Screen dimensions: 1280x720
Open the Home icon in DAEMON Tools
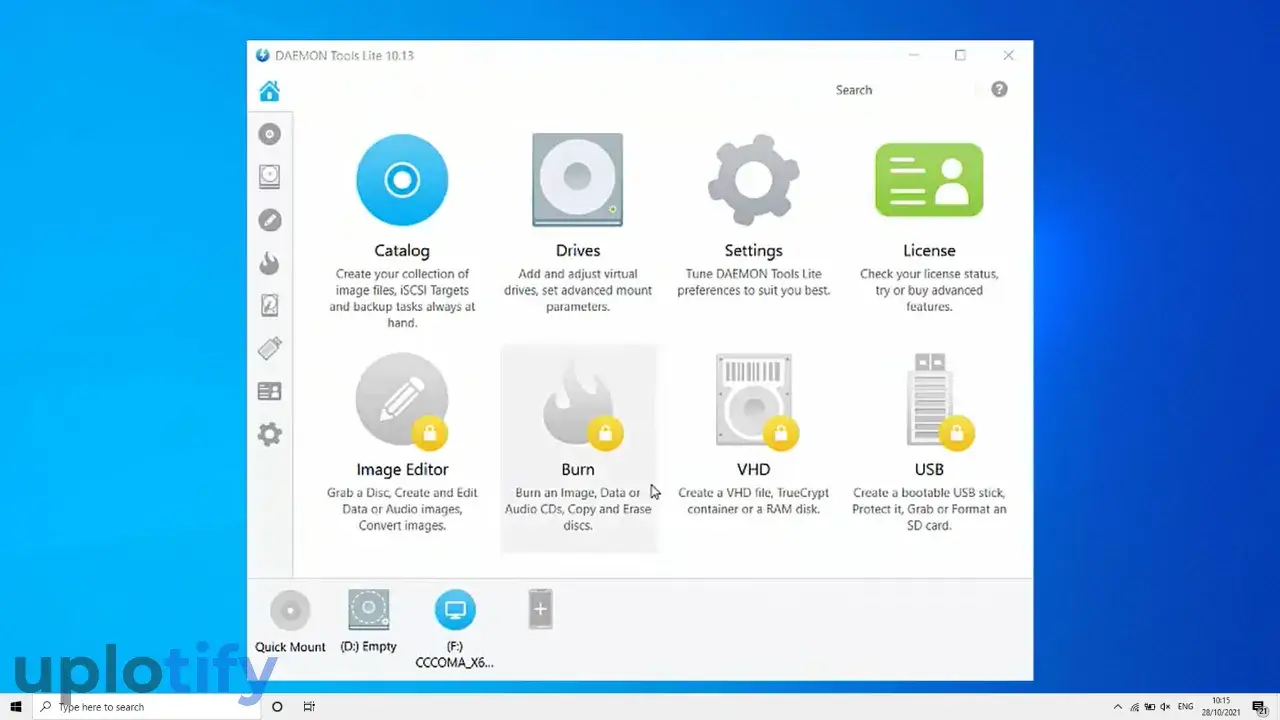click(269, 91)
